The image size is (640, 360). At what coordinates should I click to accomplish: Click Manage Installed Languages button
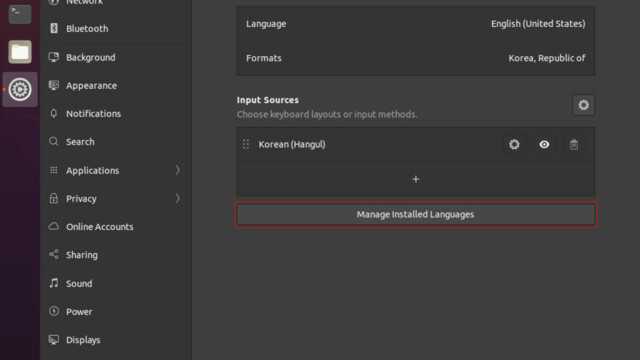coord(416,214)
